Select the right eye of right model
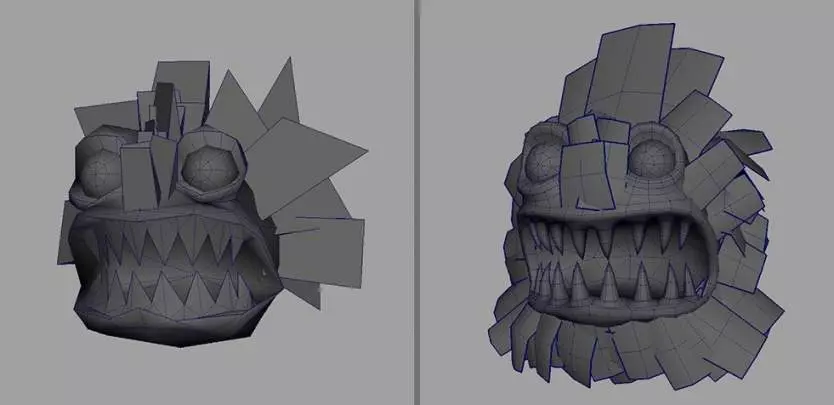834x405 pixels. coord(657,155)
